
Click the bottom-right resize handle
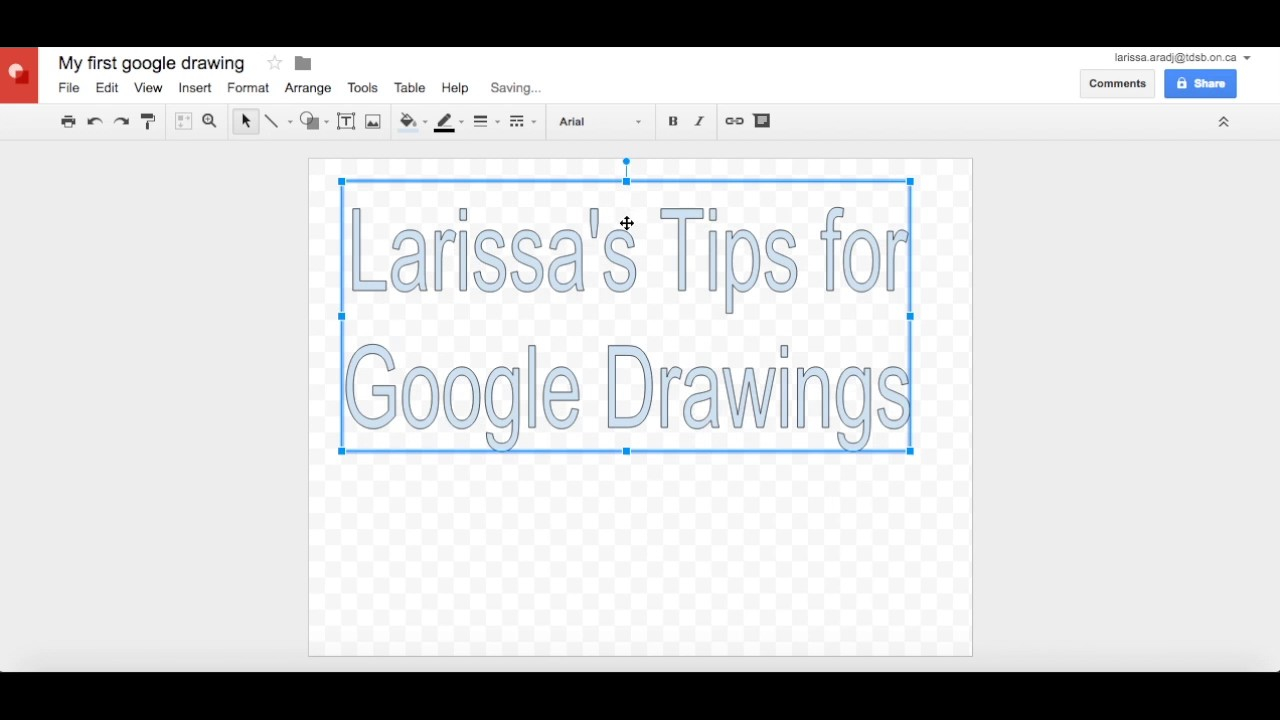point(910,452)
